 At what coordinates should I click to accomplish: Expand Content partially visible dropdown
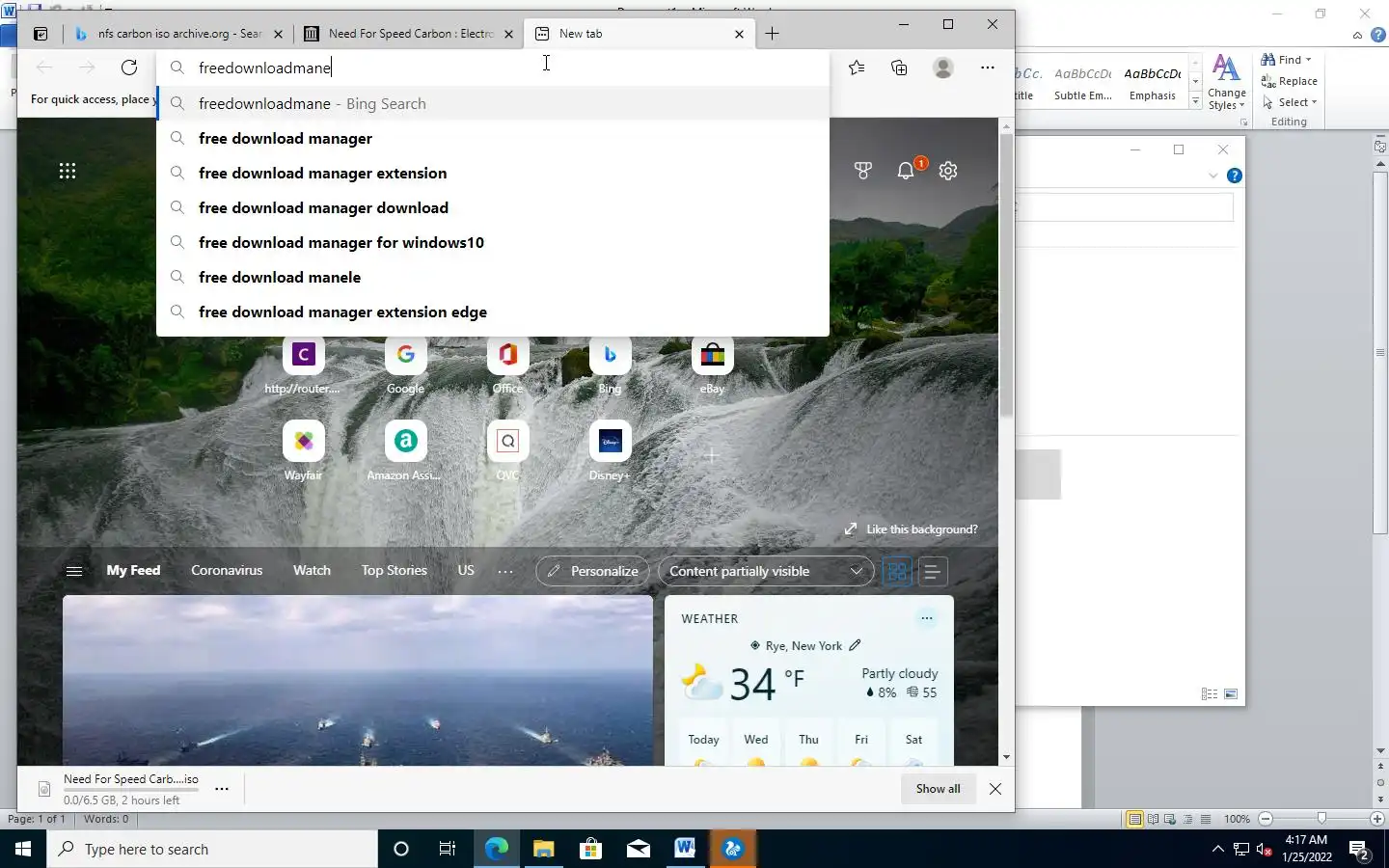coord(766,572)
